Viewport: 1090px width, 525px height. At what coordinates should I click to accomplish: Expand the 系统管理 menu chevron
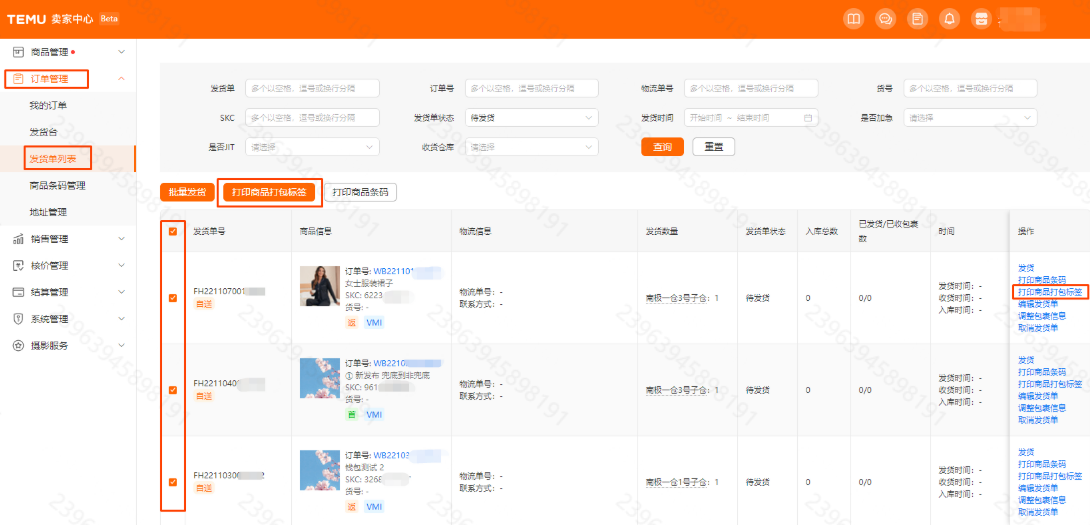[122, 319]
